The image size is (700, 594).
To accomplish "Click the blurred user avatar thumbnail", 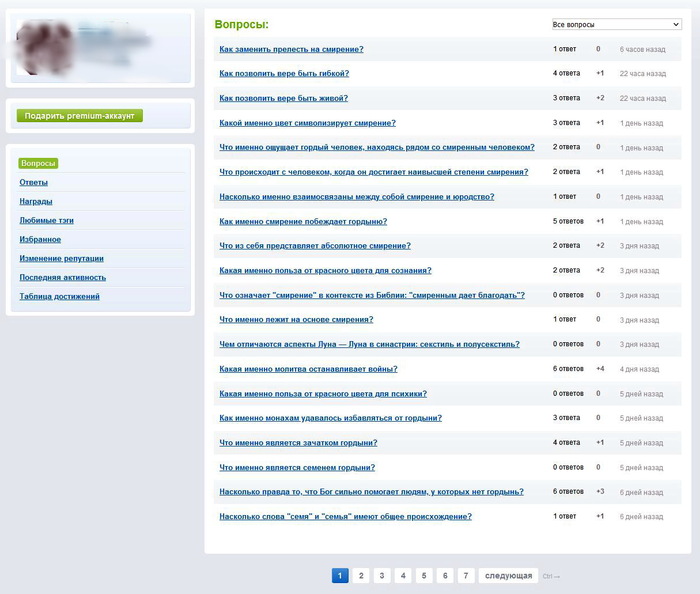I will click(45, 48).
